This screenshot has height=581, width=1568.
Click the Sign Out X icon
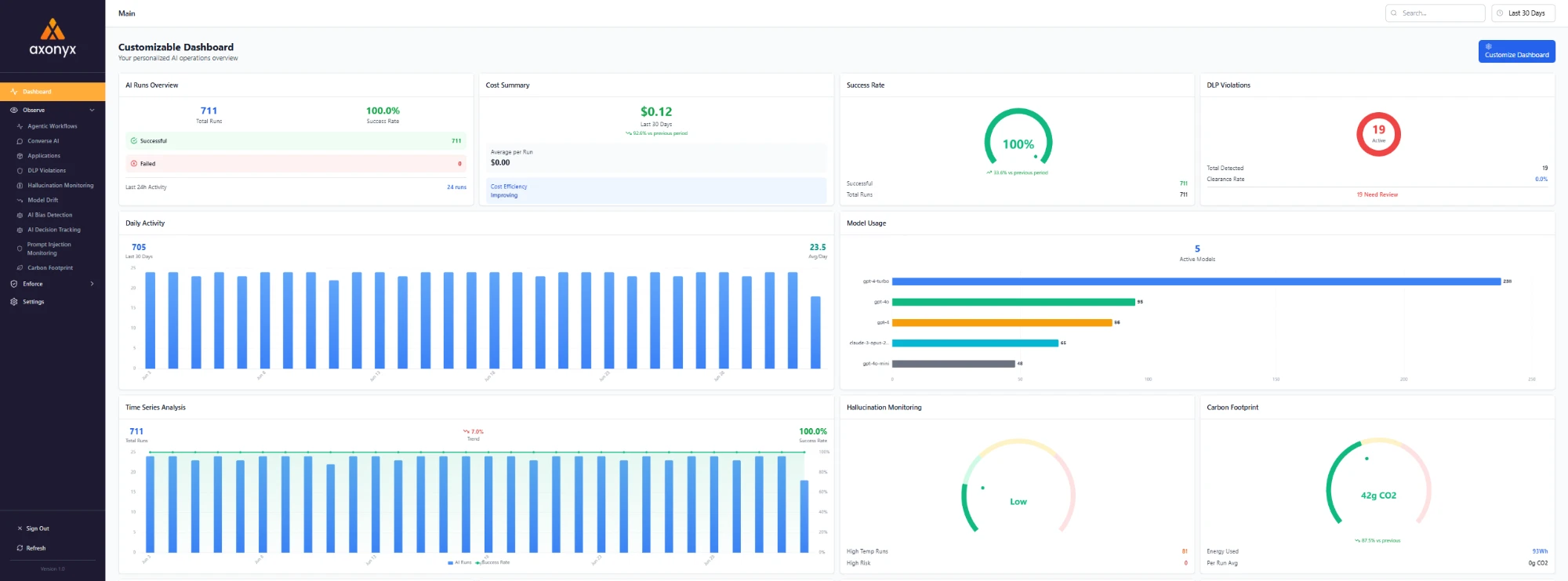20,528
